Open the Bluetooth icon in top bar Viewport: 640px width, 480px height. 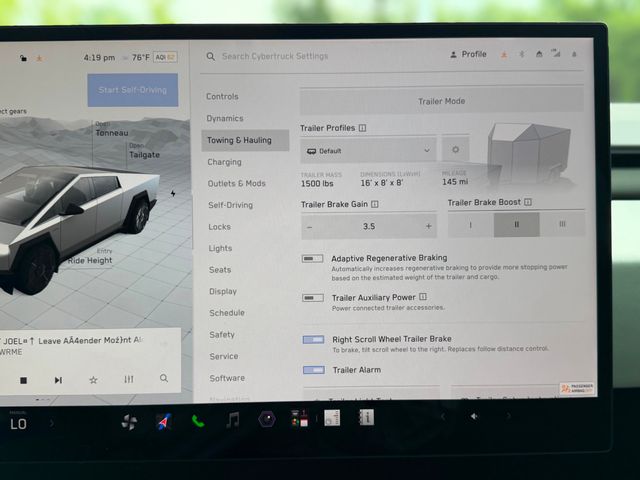pyautogui.click(x=522, y=54)
